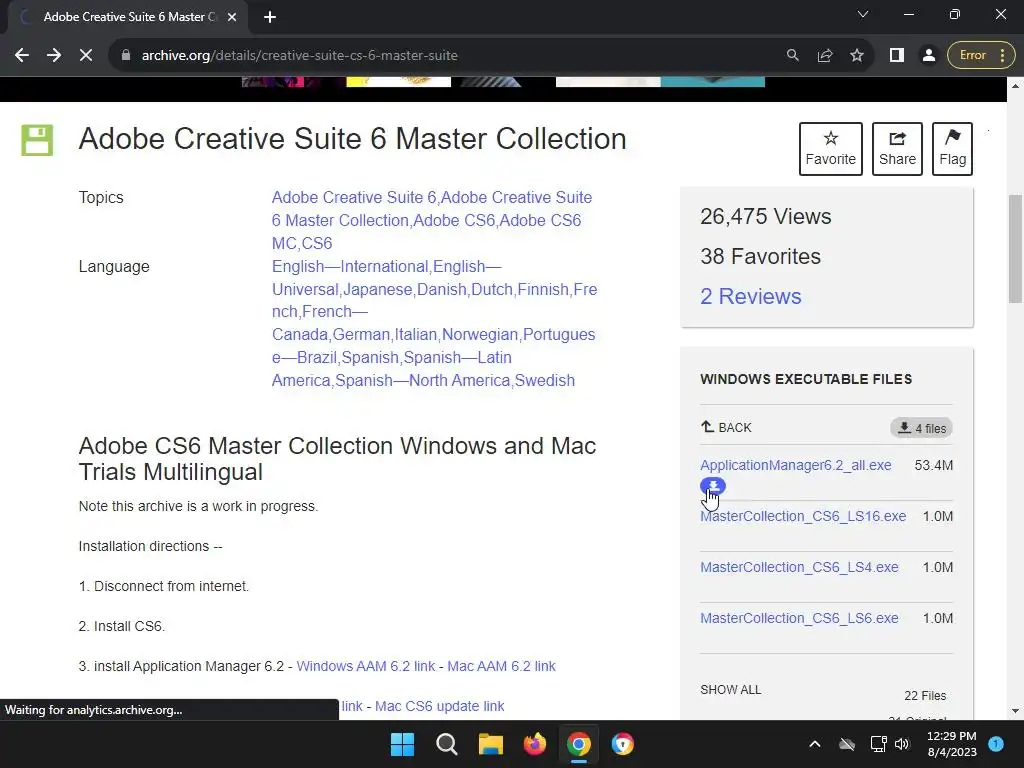Bookmark this page with the star icon

(857, 56)
